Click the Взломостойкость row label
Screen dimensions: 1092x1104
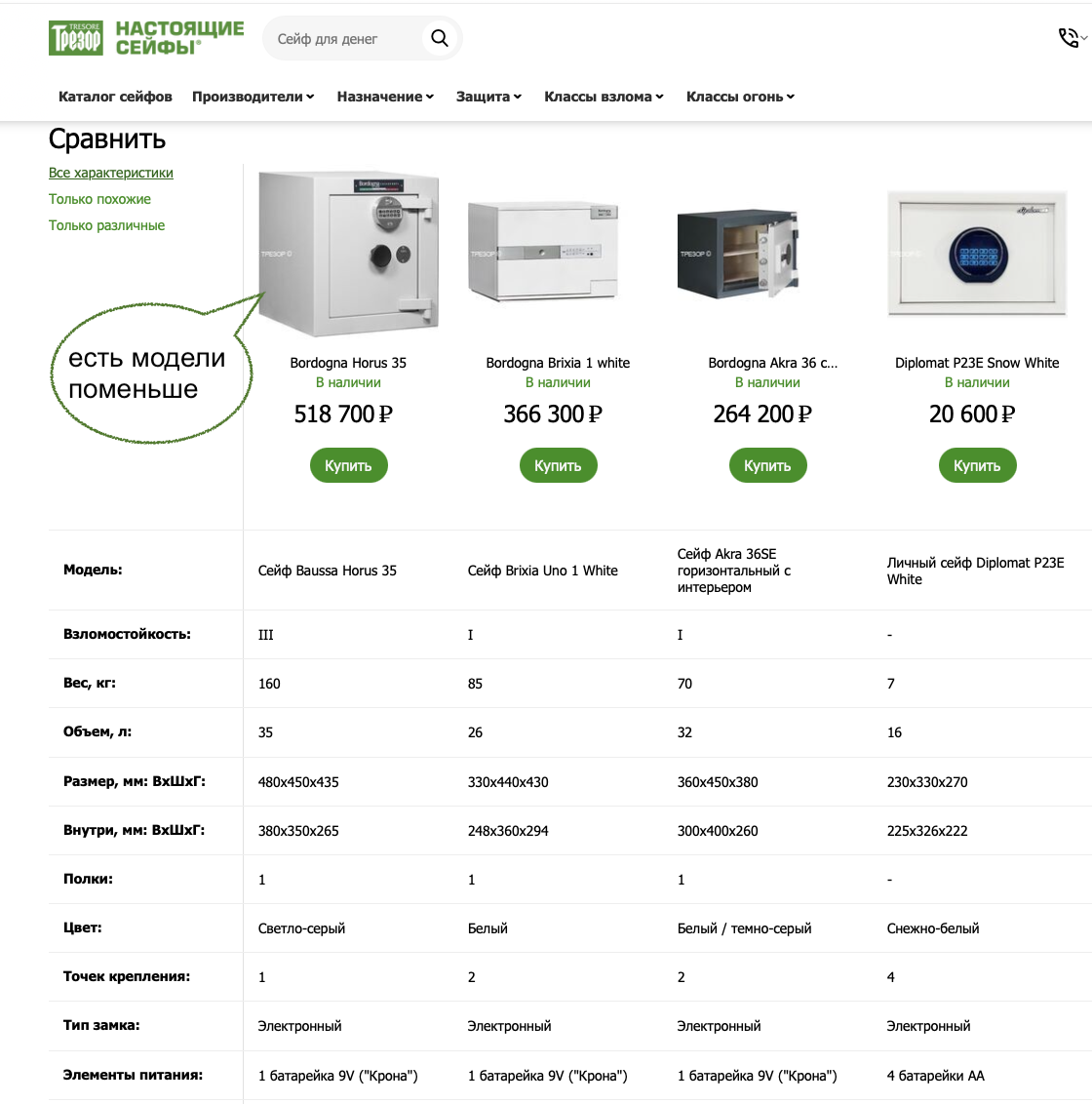[127, 634]
